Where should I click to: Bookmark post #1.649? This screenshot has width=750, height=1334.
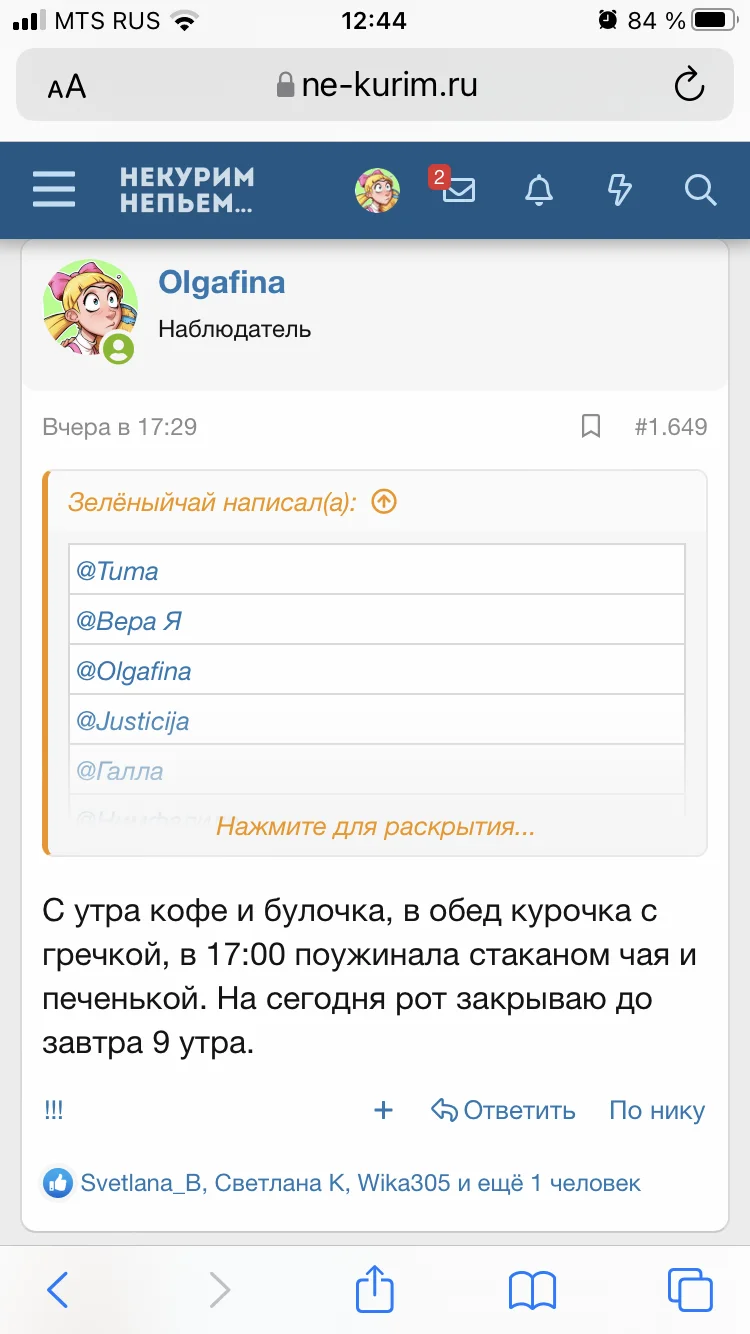click(x=591, y=427)
